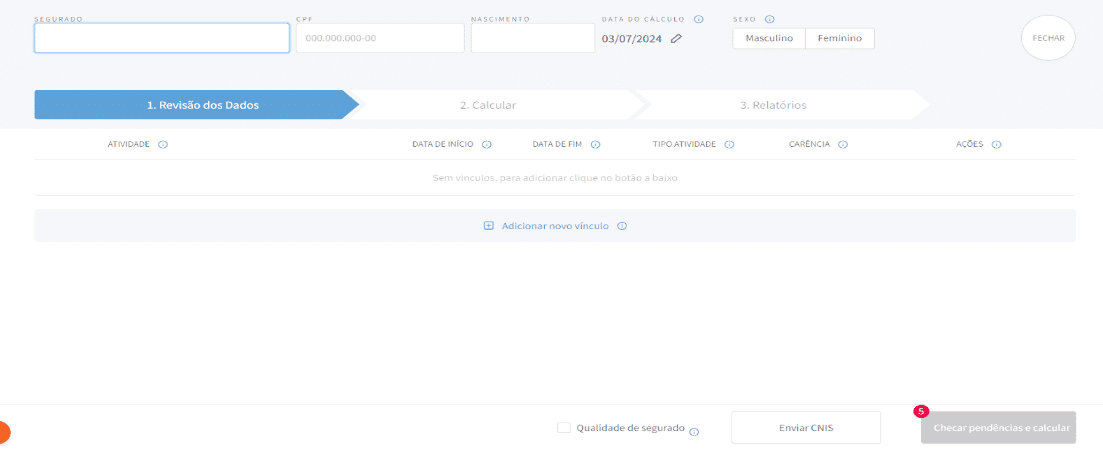Click info icon next to Atividade header
The width and height of the screenshot is (1103, 462).
coord(163,144)
